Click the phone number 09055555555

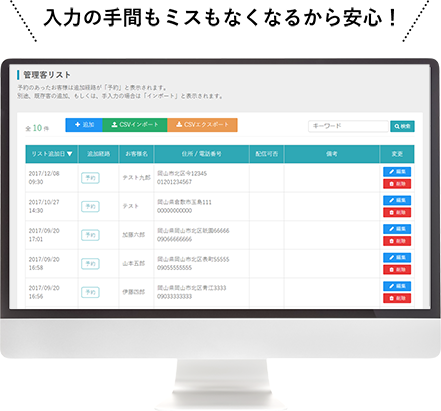174,268
